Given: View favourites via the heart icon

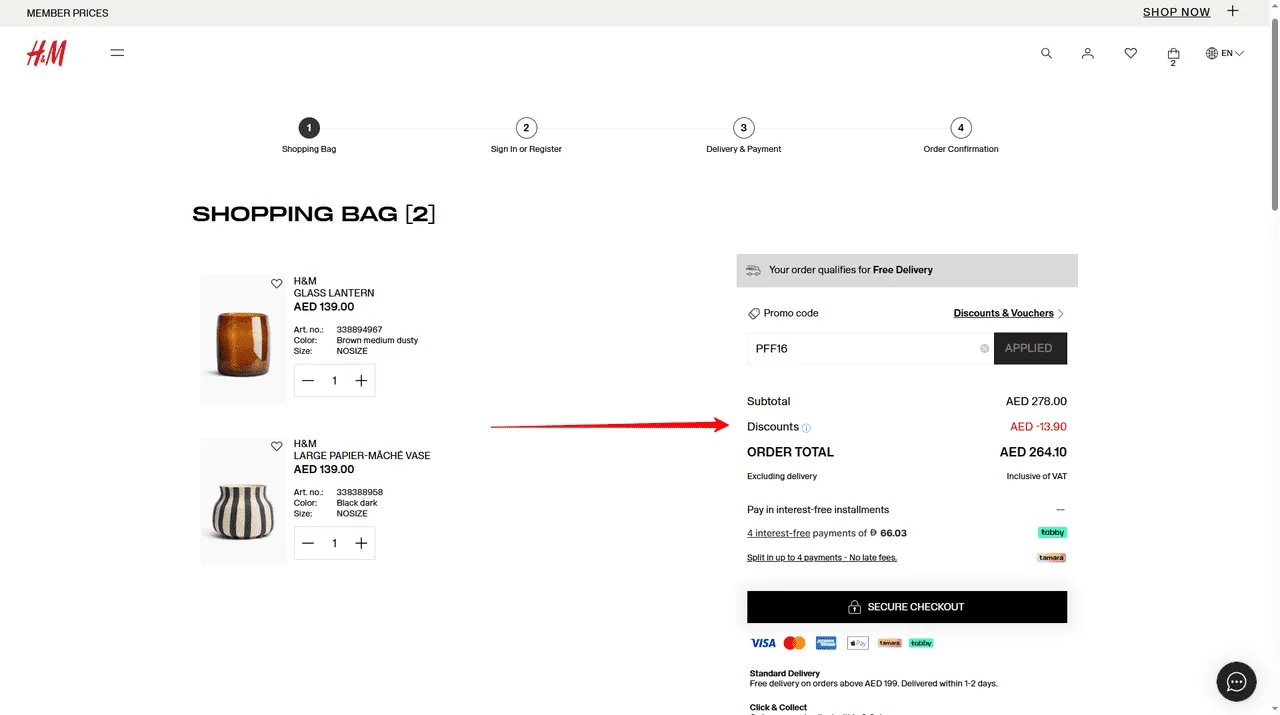Looking at the screenshot, I should coord(1130,53).
